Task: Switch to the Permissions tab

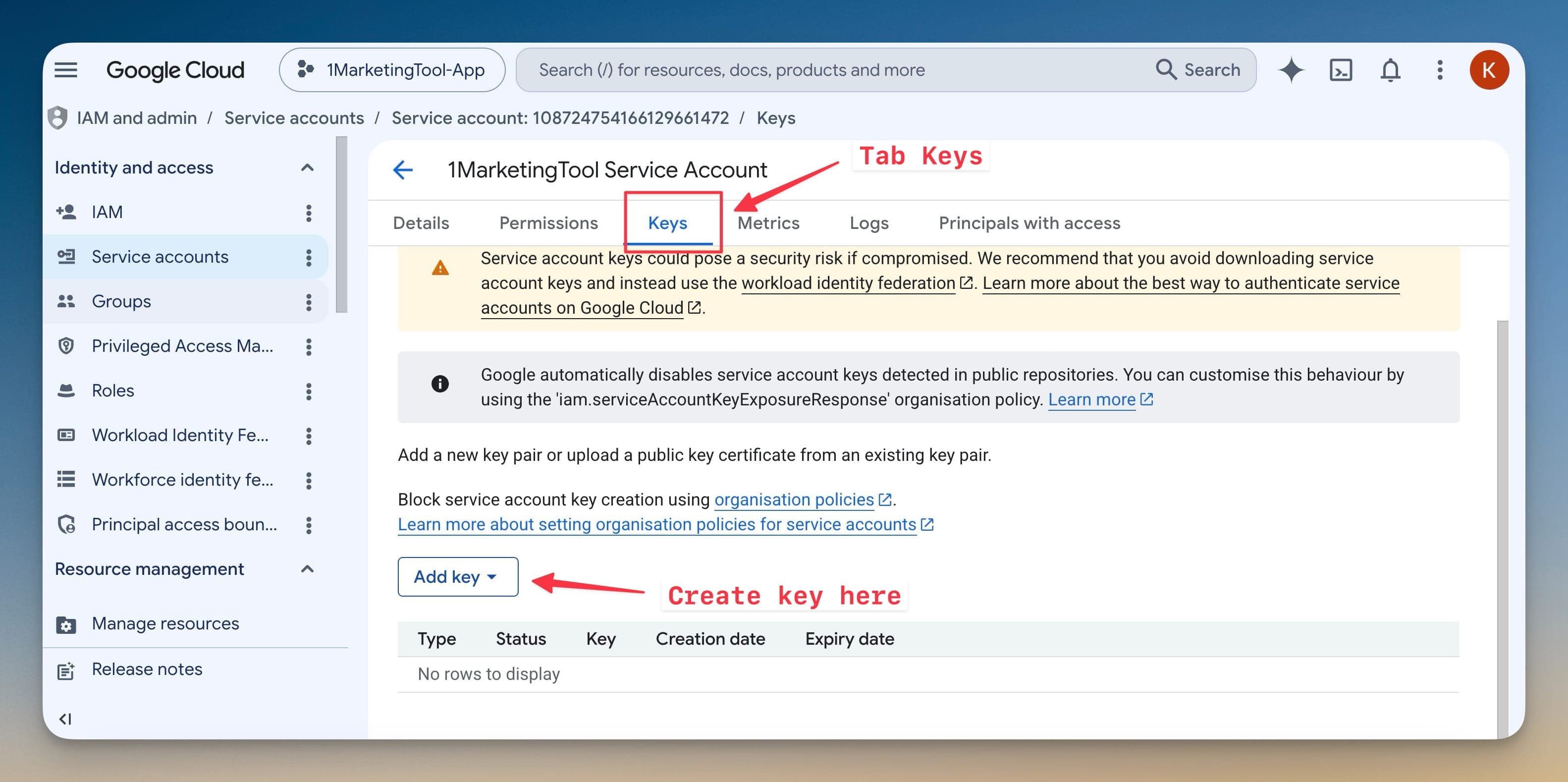Action: [548, 223]
